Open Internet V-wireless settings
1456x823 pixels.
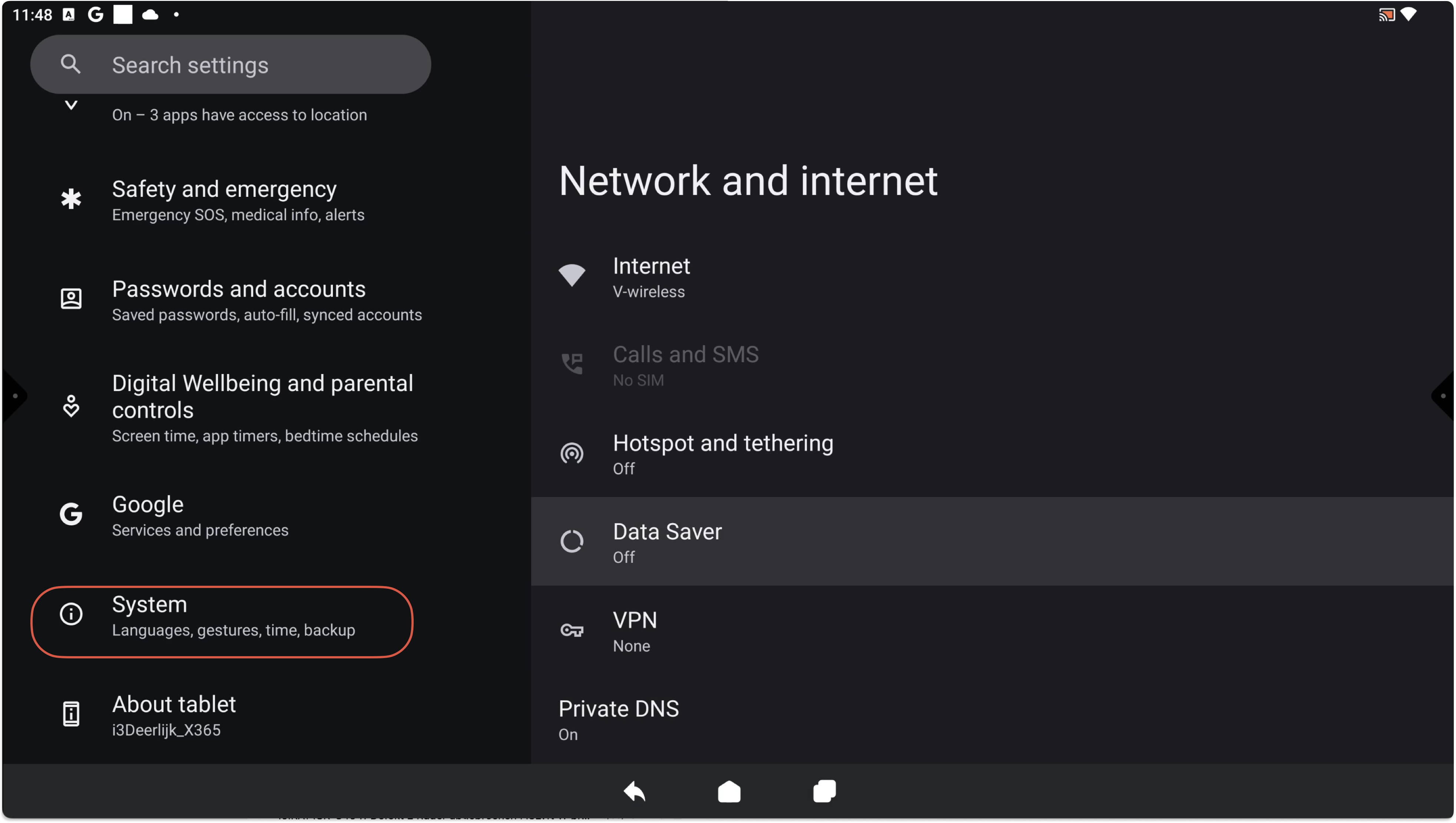click(x=651, y=277)
